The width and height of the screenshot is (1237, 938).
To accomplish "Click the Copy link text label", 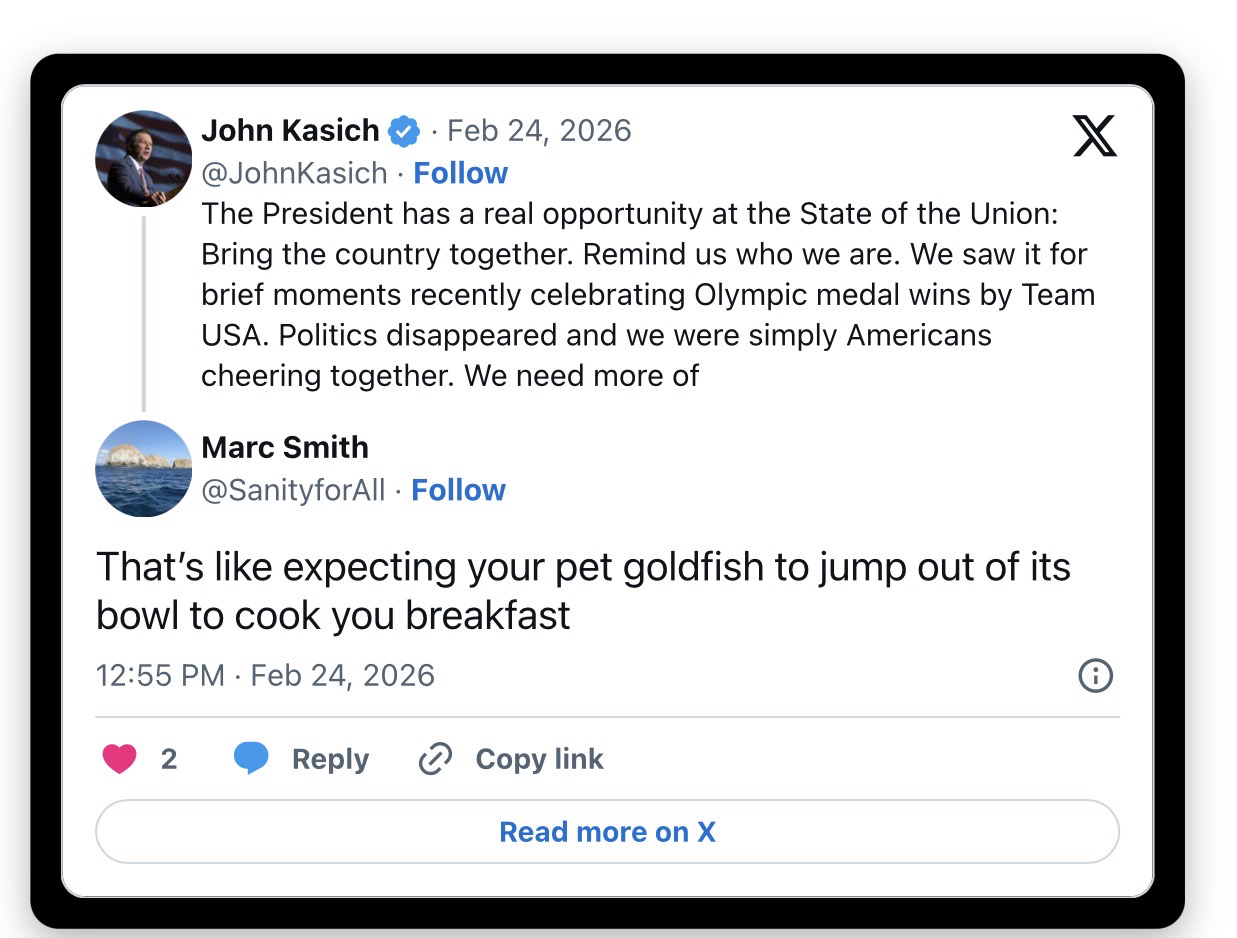I will click(539, 759).
